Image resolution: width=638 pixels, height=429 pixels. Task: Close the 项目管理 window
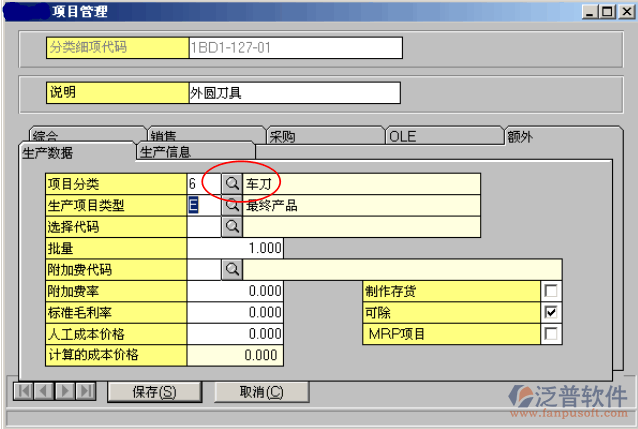627,11
